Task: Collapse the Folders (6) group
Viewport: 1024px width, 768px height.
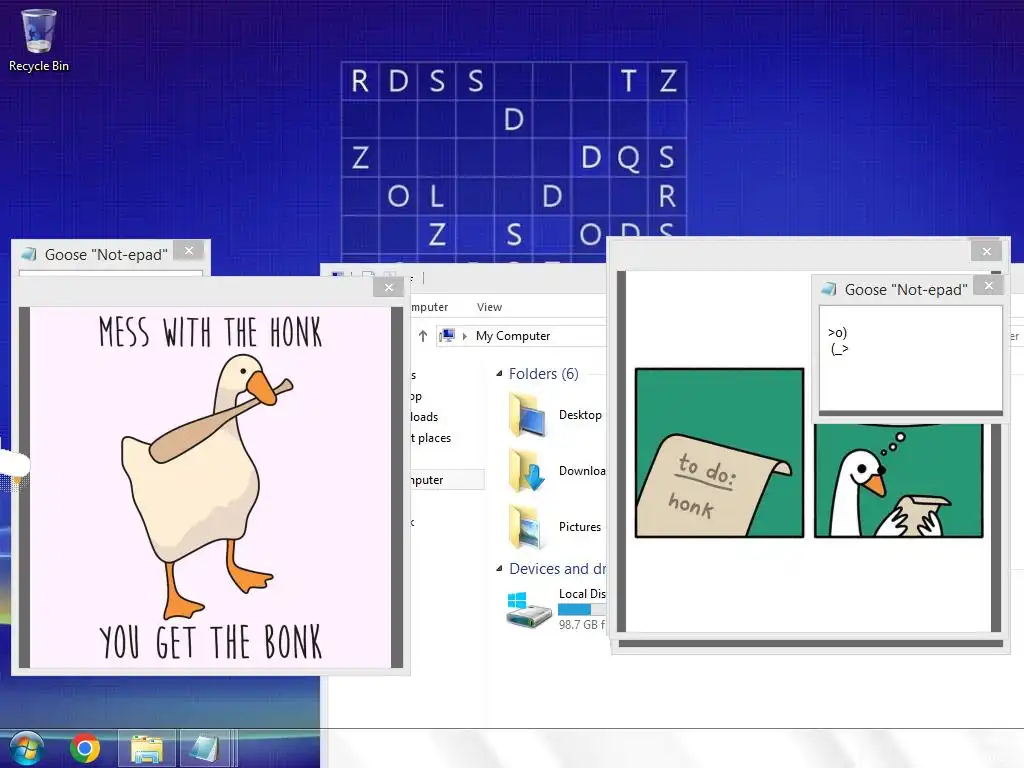Action: (x=499, y=374)
